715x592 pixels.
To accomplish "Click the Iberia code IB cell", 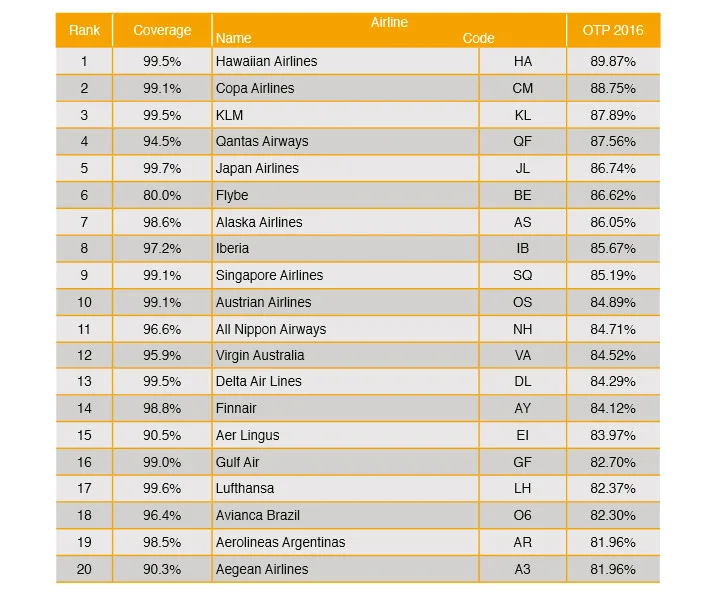I will (523, 249).
